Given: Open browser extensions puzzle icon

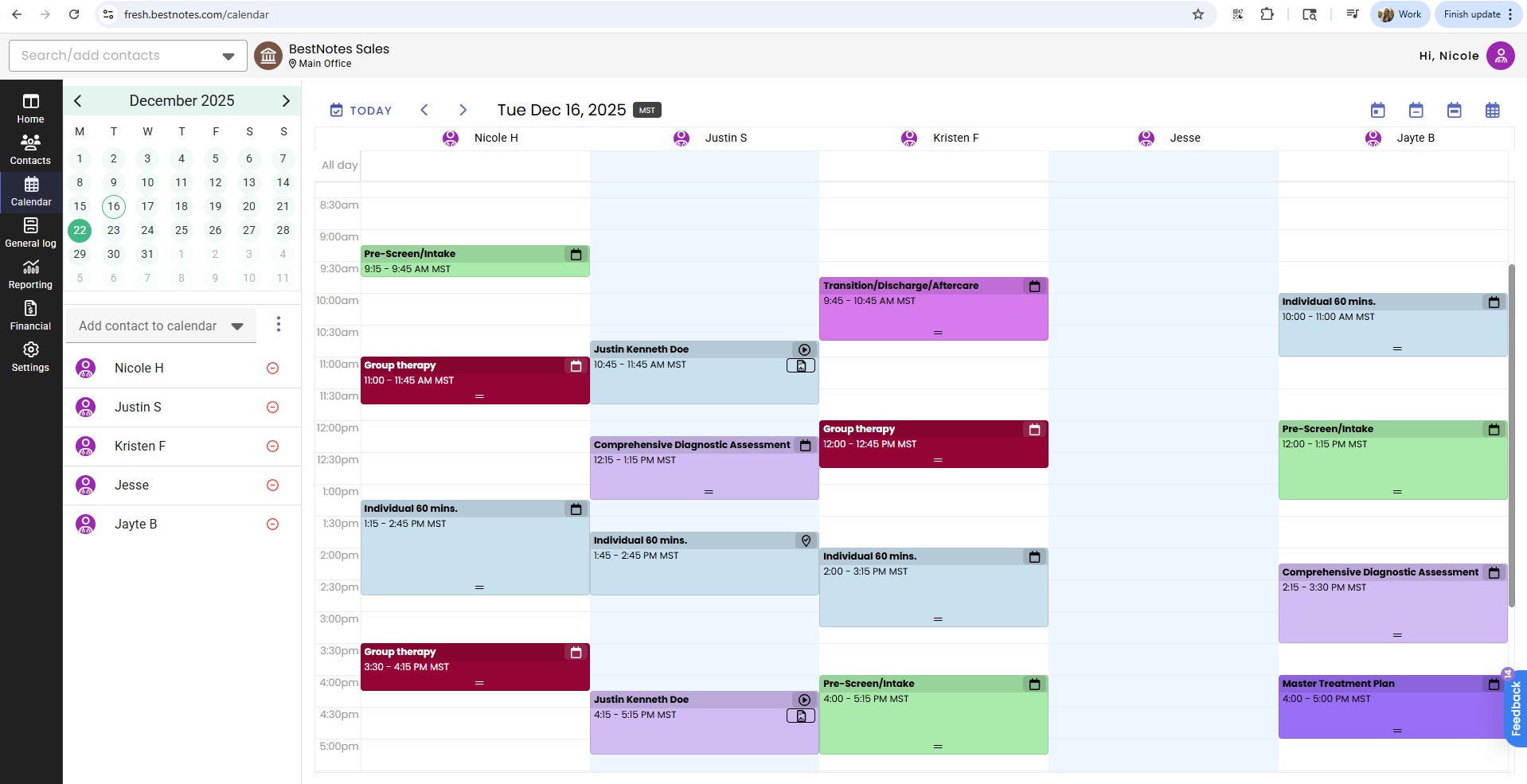Looking at the screenshot, I should (1267, 14).
